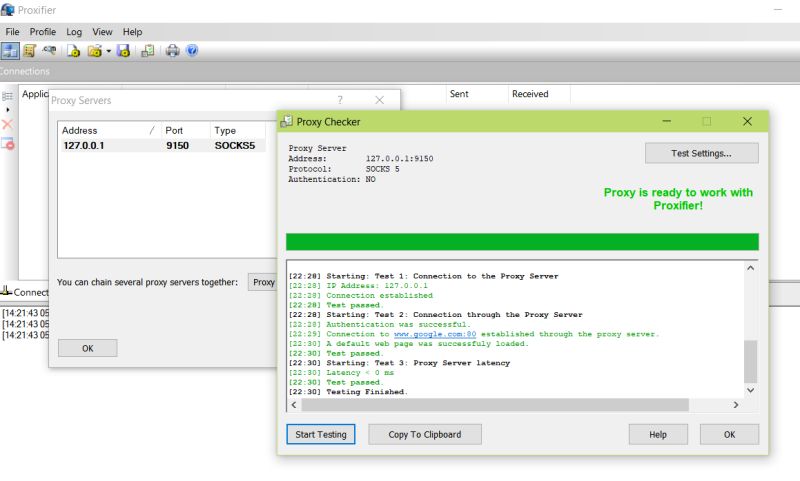The height and width of the screenshot is (481, 800).
Task: Click OK in the Proxy Servers dialog
Action: pyautogui.click(x=88, y=348)
